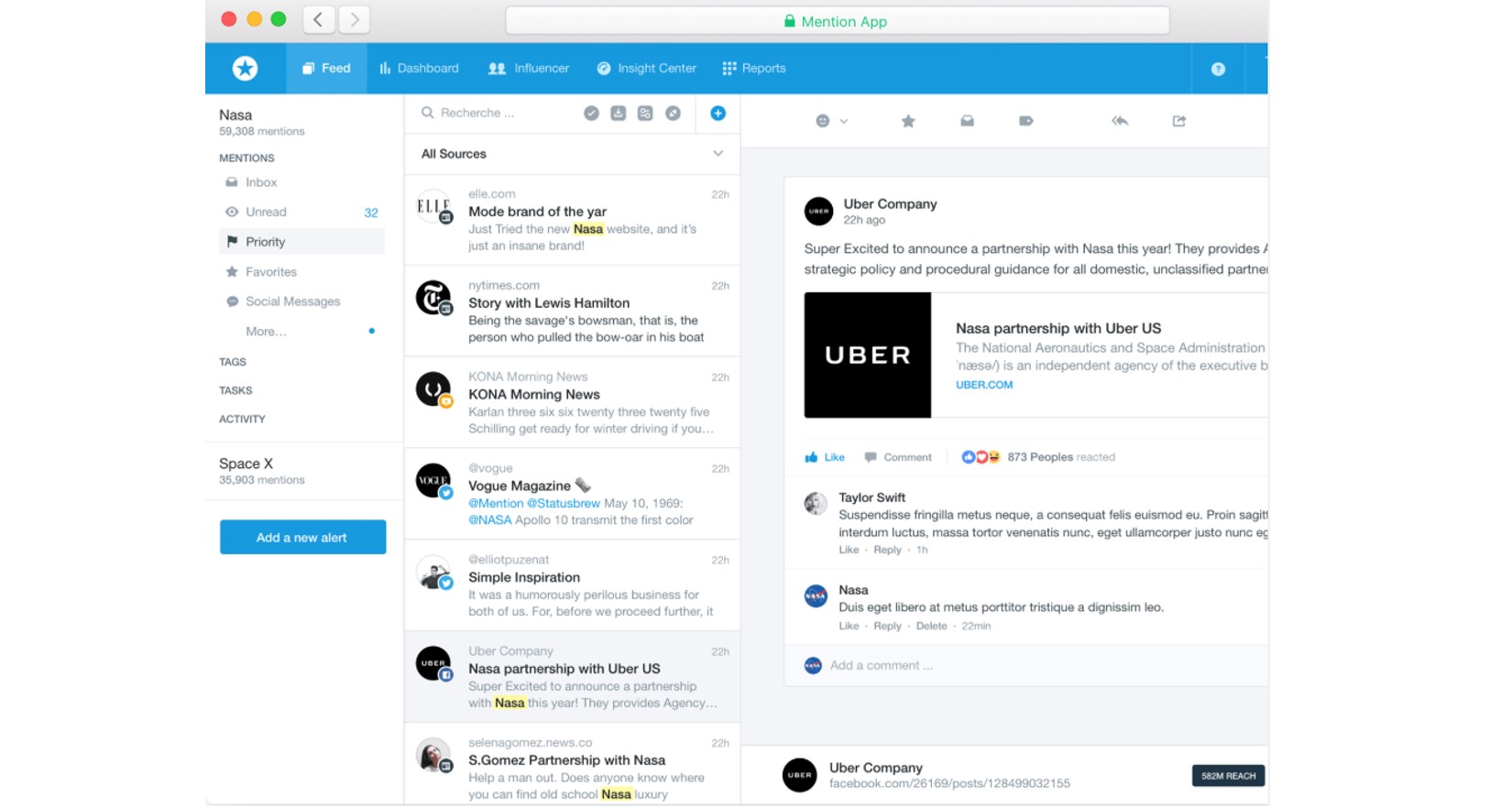1512x808 pixels.
Task: Click Taylor Swift's avatar
Action: 816,504
